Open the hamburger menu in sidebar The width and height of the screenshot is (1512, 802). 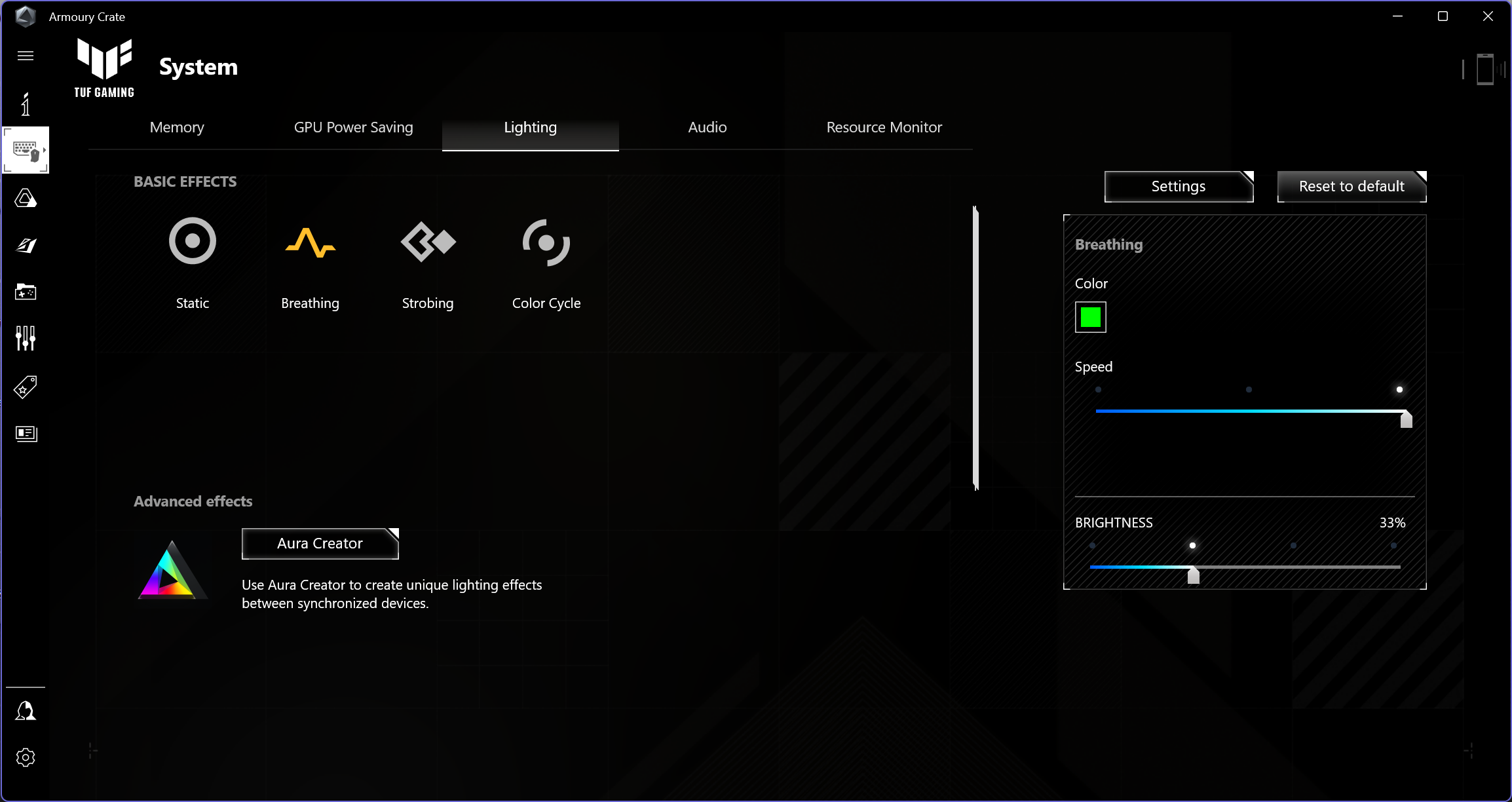coord(26,56)
